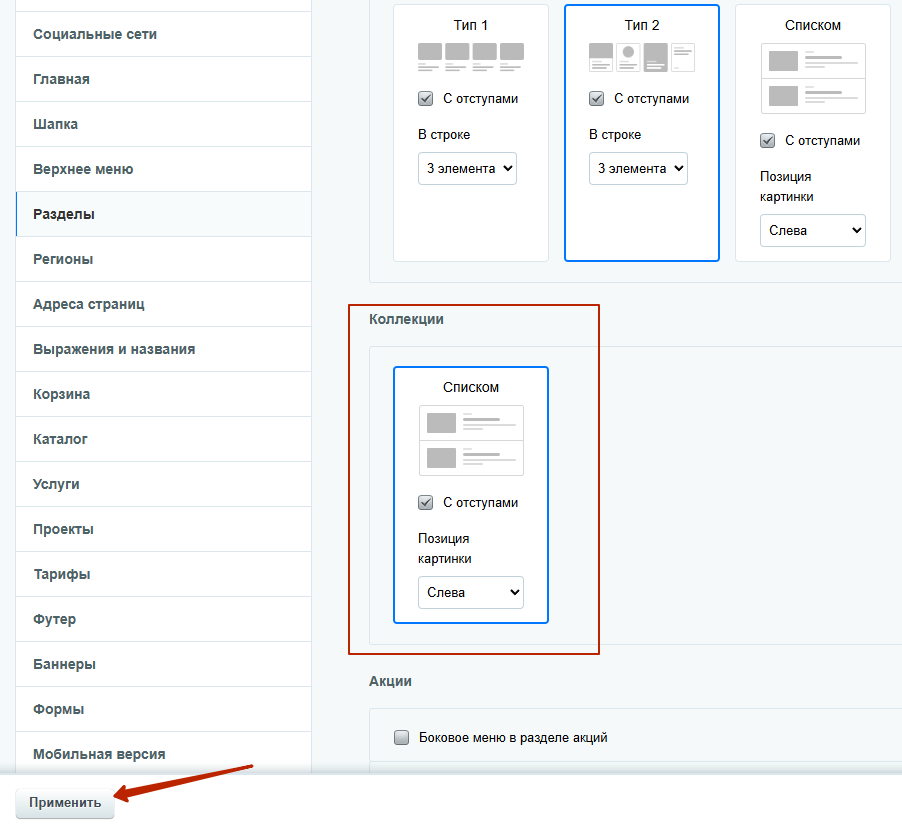The width and height of the screenshot is (902, 826).
Task: Toggle С отступами in the Коллекции card
Action: (426, 503)
